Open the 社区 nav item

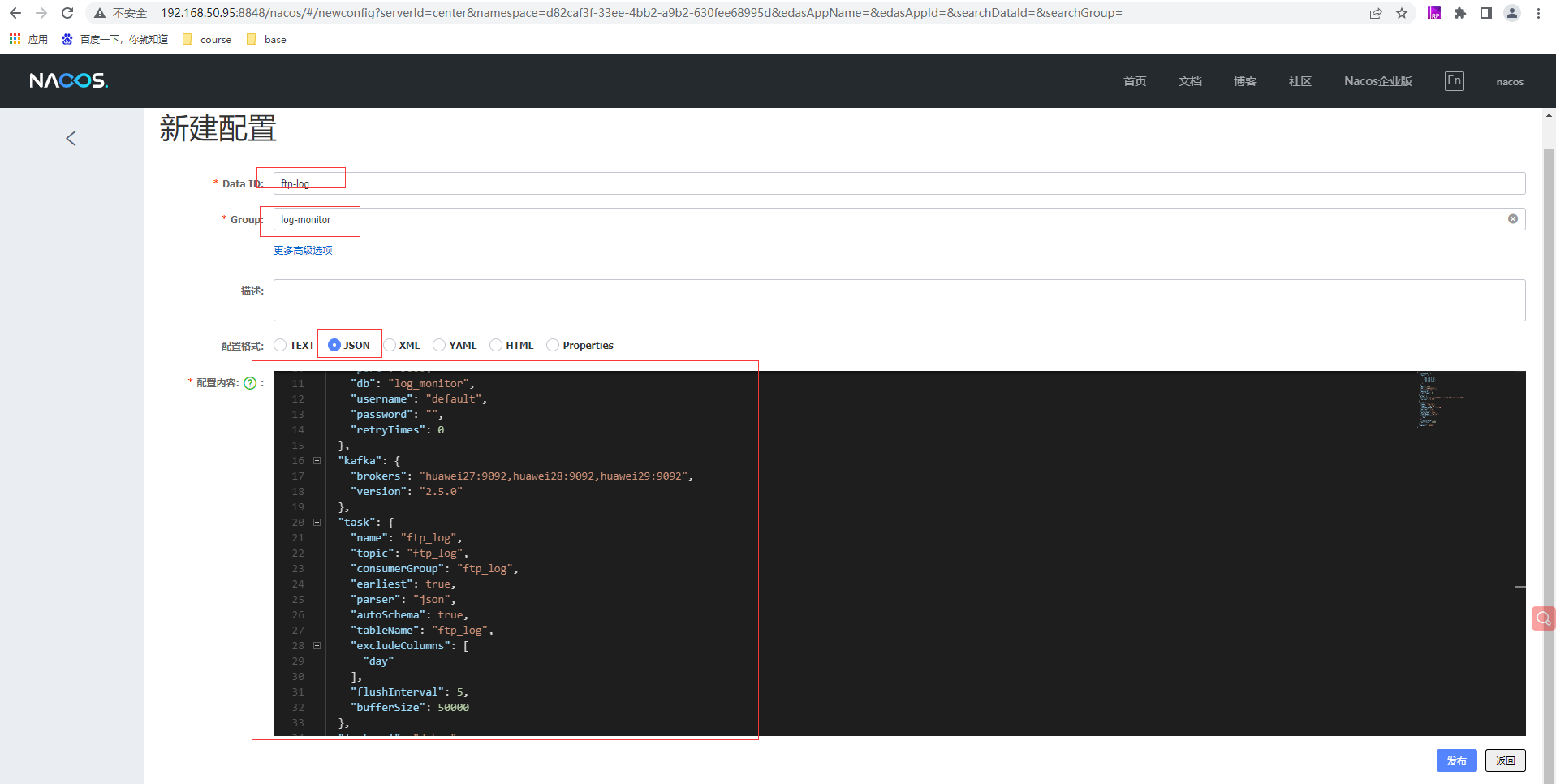click(1300, 81)
